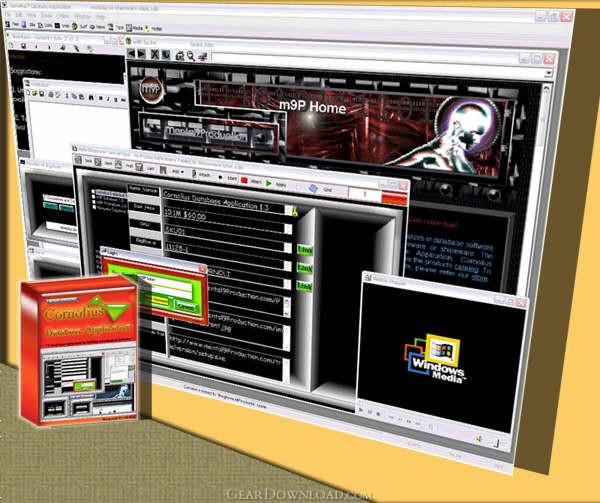Open the browser address bar dropdown arrow

[x=549, y=73]
